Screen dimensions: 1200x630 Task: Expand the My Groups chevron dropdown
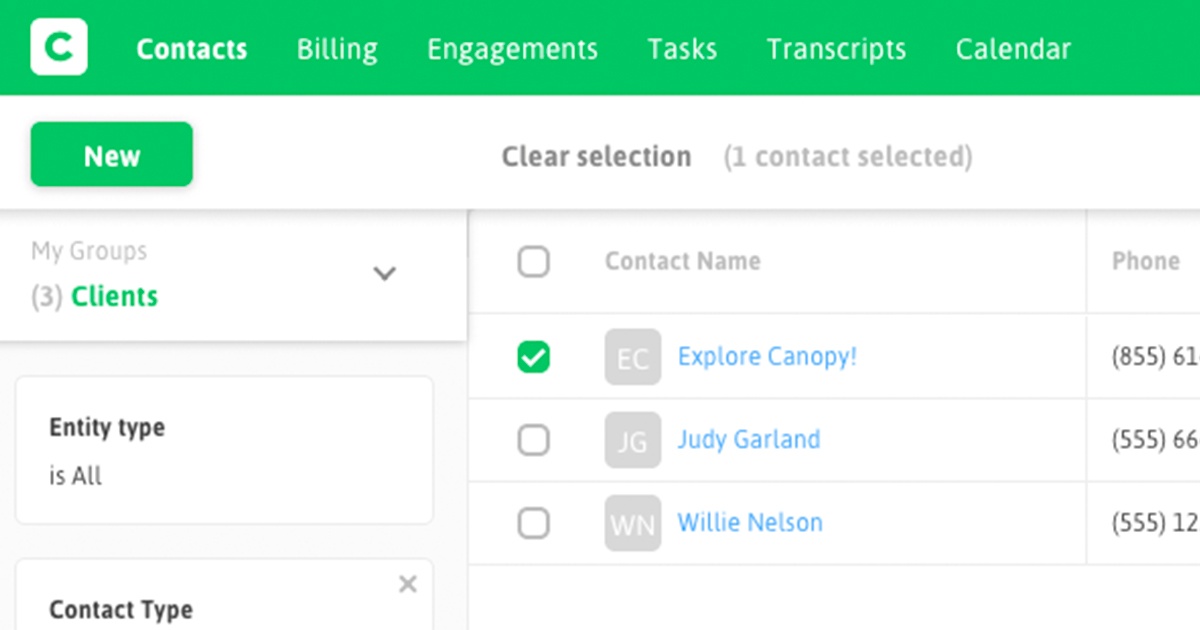pyautogui.click(x=385, y=274)
